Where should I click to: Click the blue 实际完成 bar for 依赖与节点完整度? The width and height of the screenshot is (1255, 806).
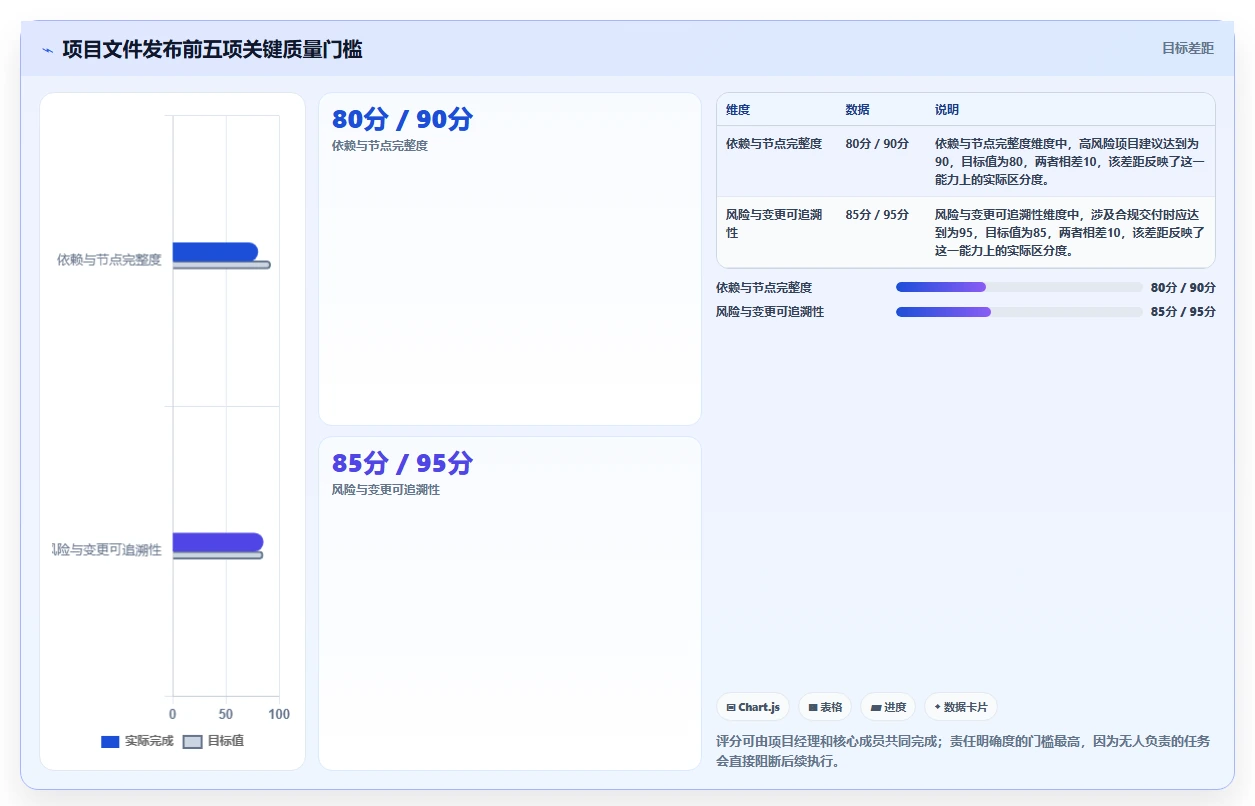pos(215,251)
